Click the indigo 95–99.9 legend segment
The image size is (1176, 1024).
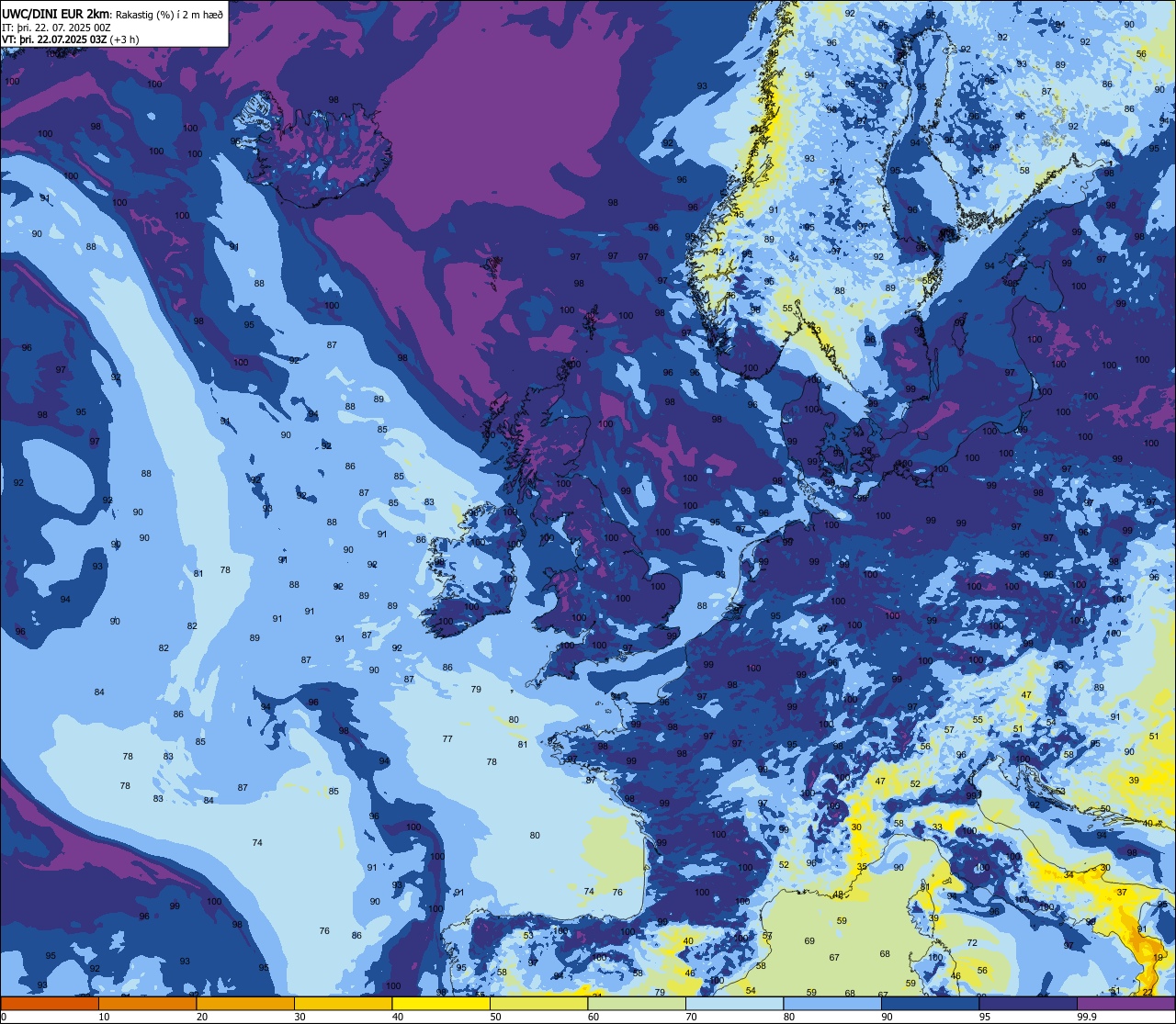pyautogui.click(x=1028, y=1003)
